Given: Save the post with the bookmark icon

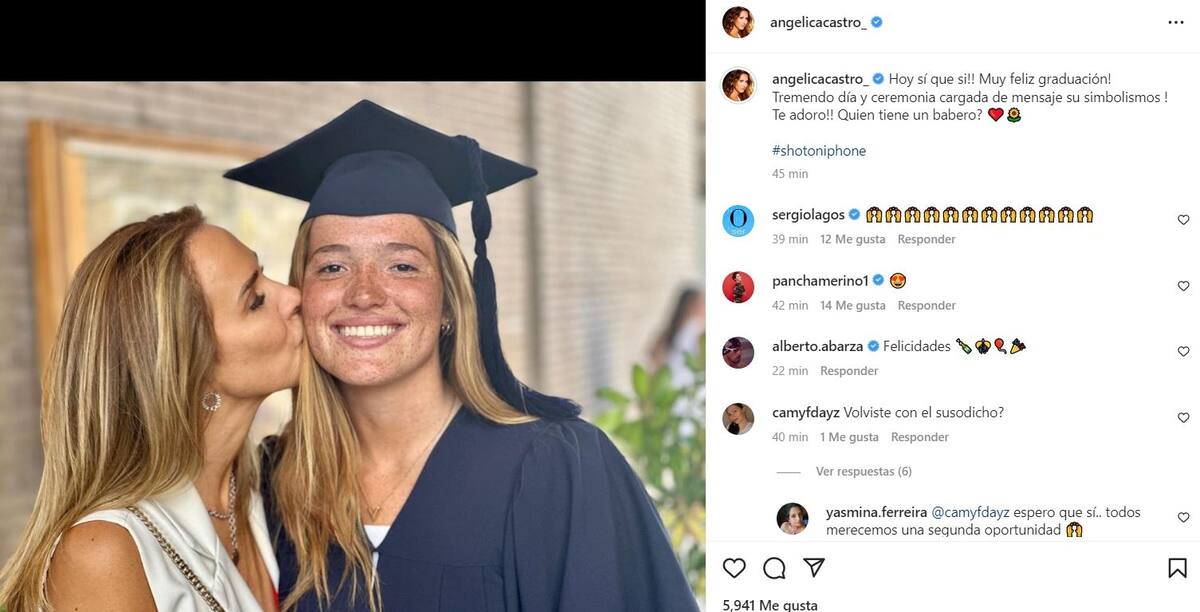Looking at the screenshot, I should point(1177,568).
